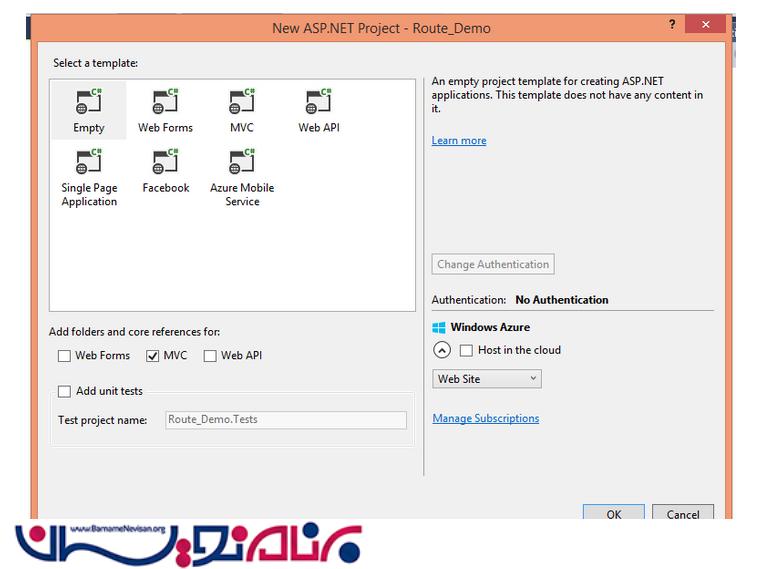Click the Test project name field
The width and height of the screenshot is (765, 569).
click(285, 420)
